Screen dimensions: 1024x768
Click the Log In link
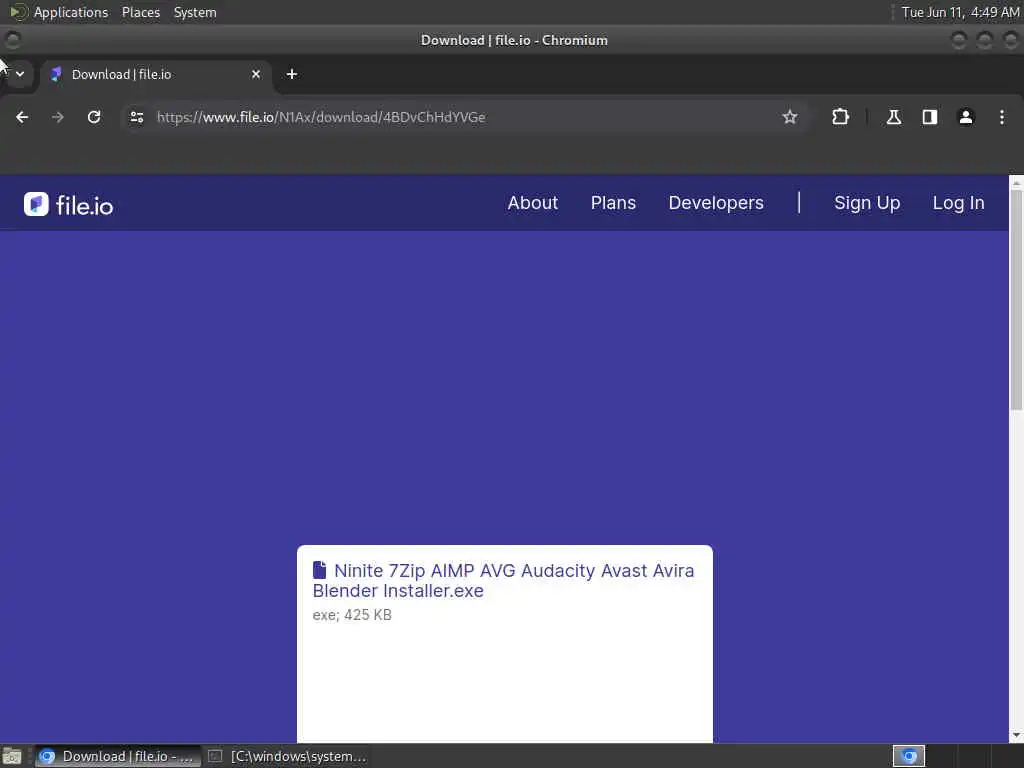(958, 203)
